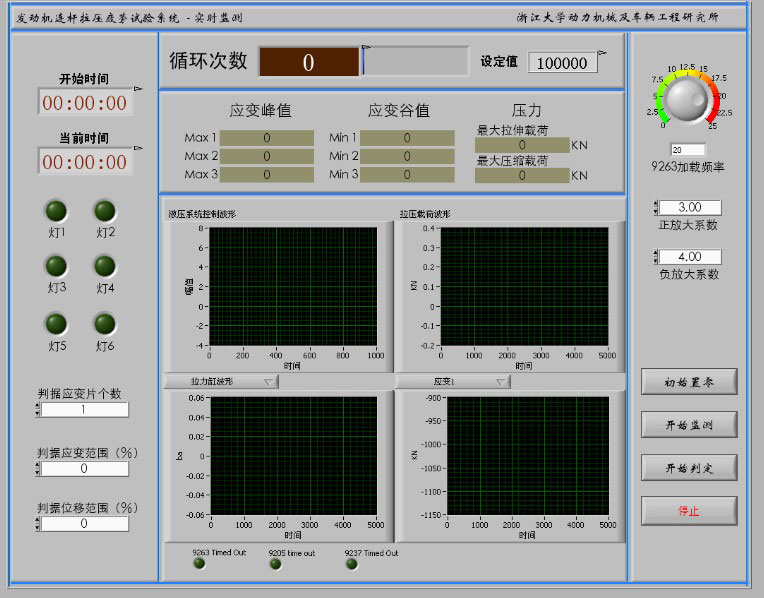Click the 判据应变范围 (%) input field
This screenshot has width=764, height=598.
click(84, 468)
